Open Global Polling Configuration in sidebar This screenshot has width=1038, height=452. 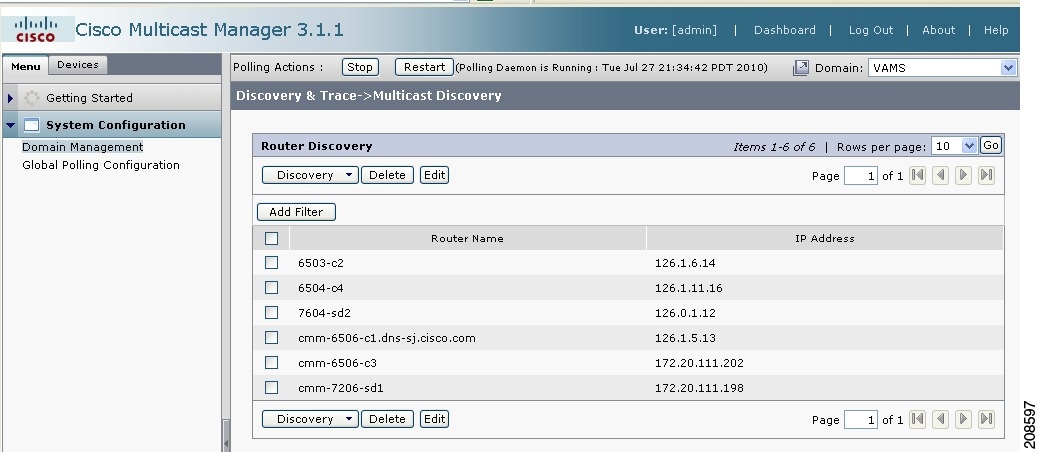coord(101,165)
